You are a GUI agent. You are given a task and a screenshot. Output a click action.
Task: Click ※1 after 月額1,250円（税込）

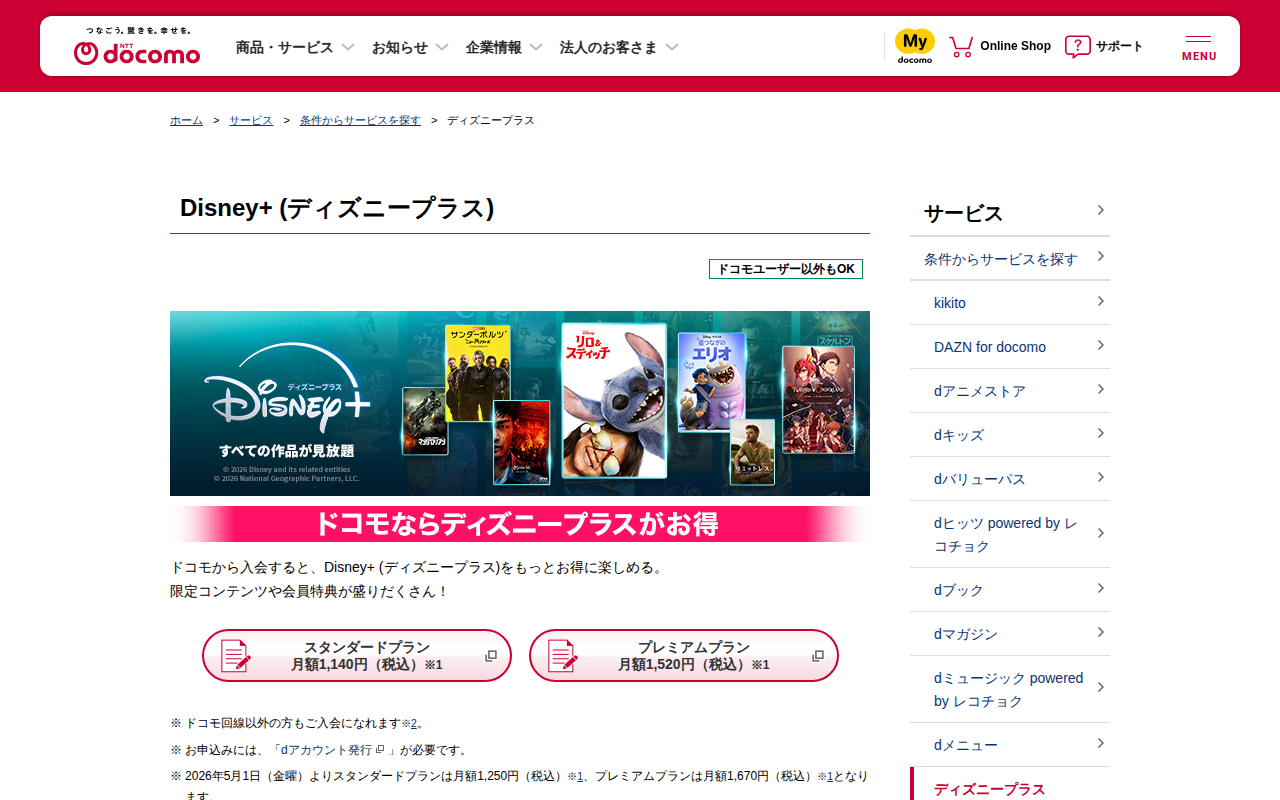pos(576,776)
